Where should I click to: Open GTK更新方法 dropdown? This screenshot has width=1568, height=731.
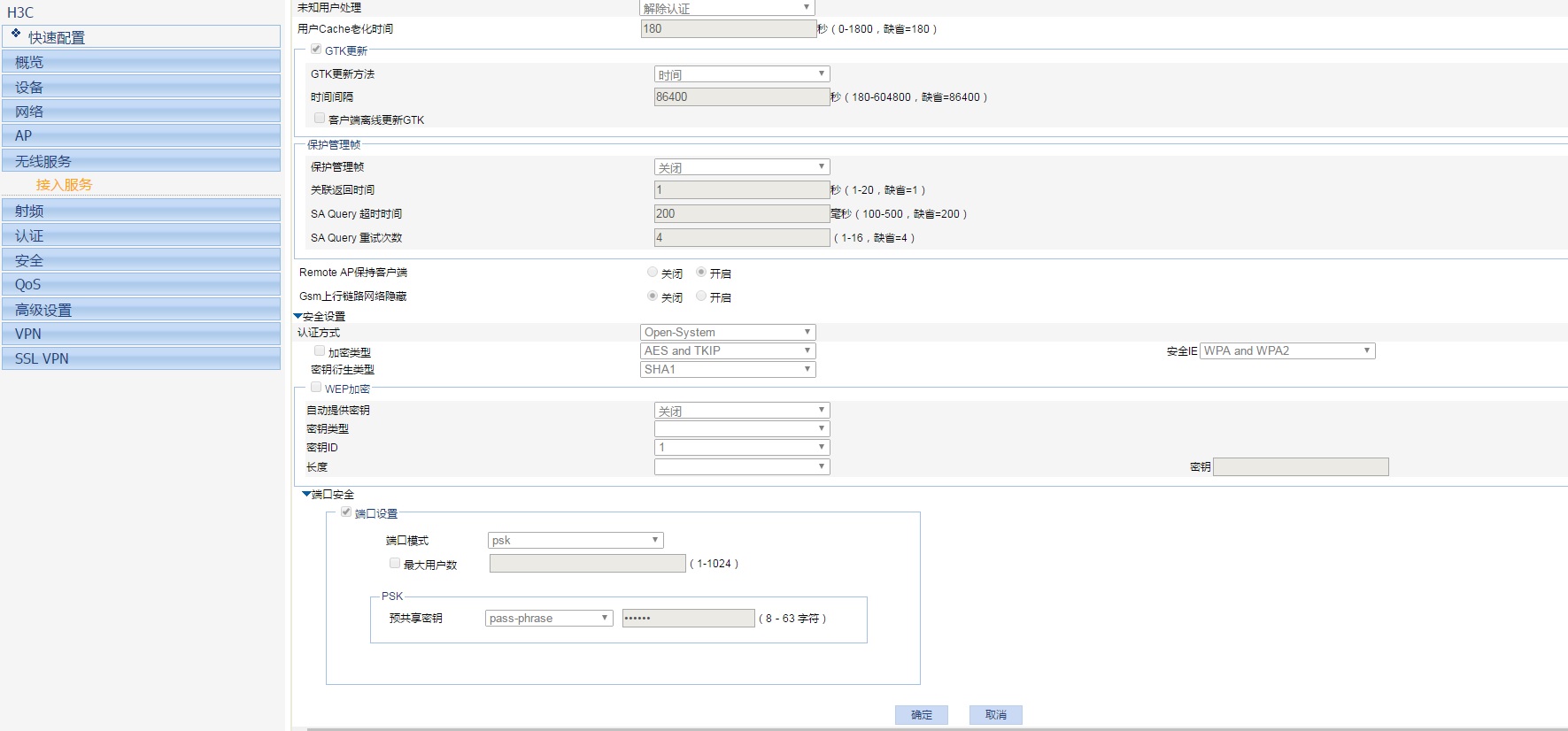742,74
